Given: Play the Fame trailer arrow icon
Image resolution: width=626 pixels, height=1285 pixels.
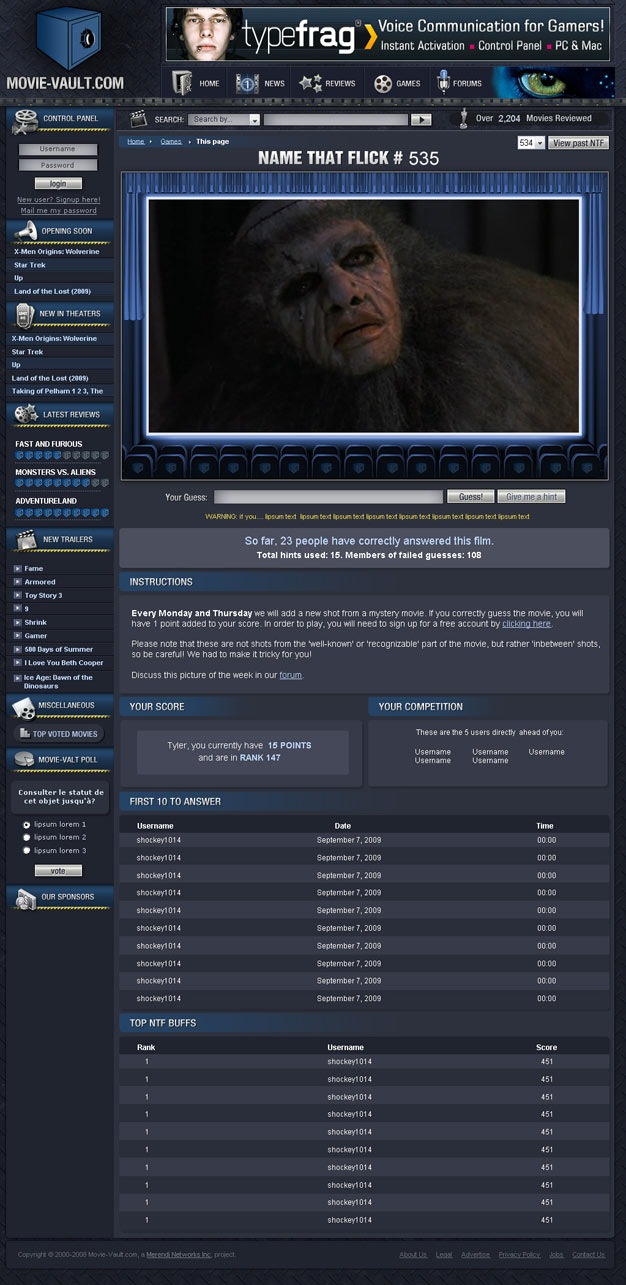Looking at the screenshot, I should (17, 569).
